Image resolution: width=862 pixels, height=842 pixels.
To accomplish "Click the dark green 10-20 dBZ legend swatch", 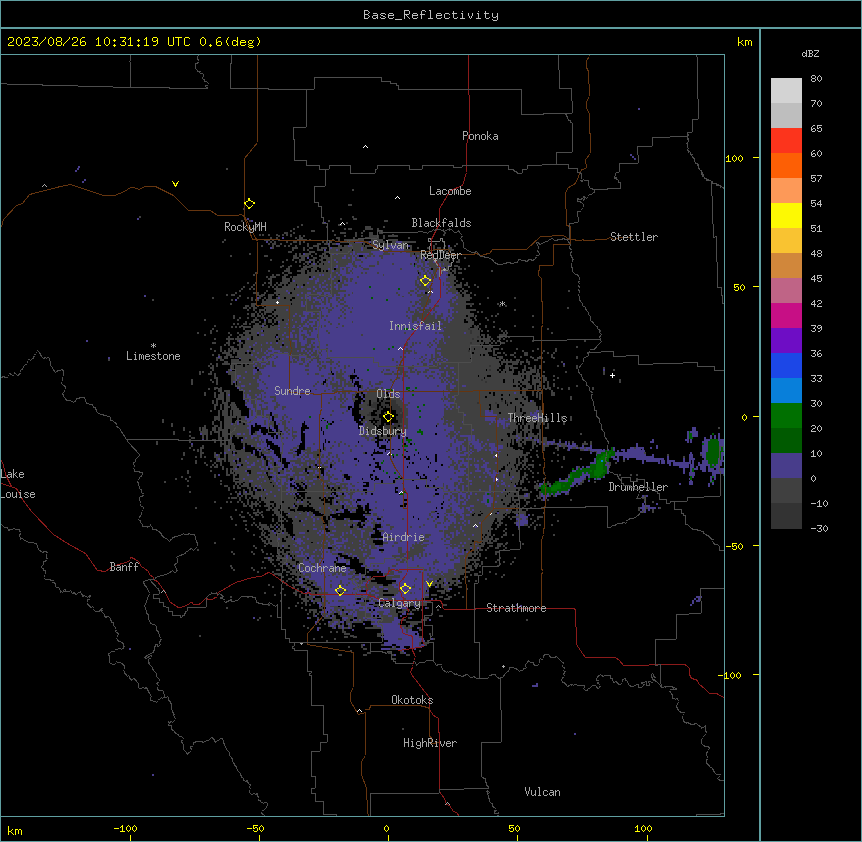I will coord(786,441).
